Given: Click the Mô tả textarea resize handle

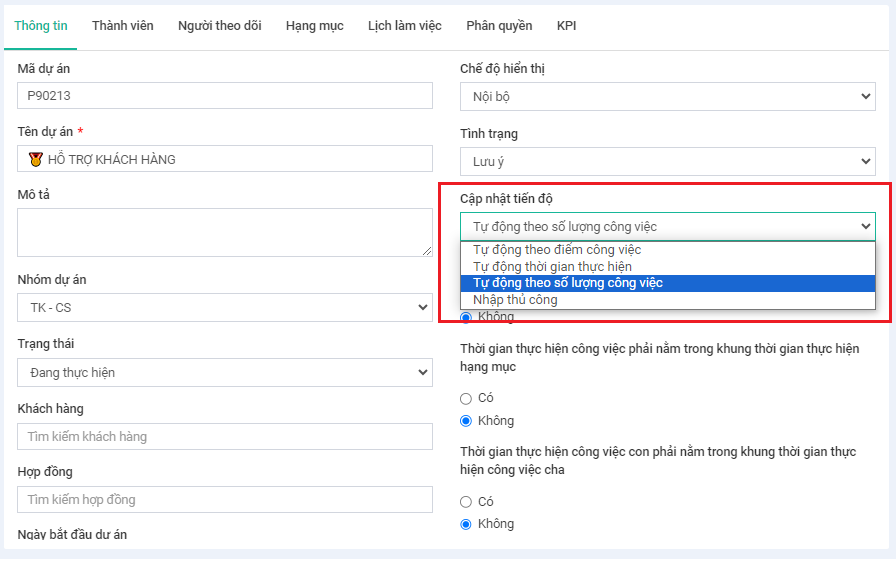Looking at the screenshot, I should coord(427,251).
